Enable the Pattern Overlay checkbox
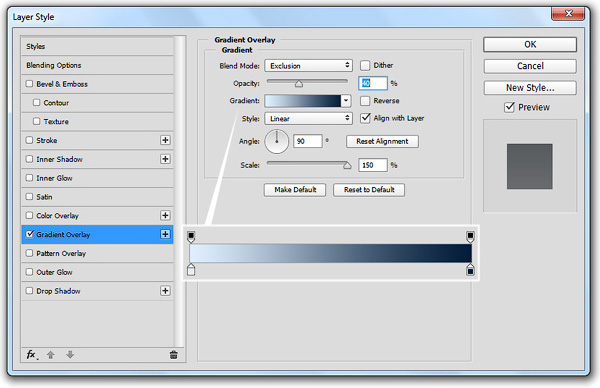600x388 pixels. tap(29, 253)
